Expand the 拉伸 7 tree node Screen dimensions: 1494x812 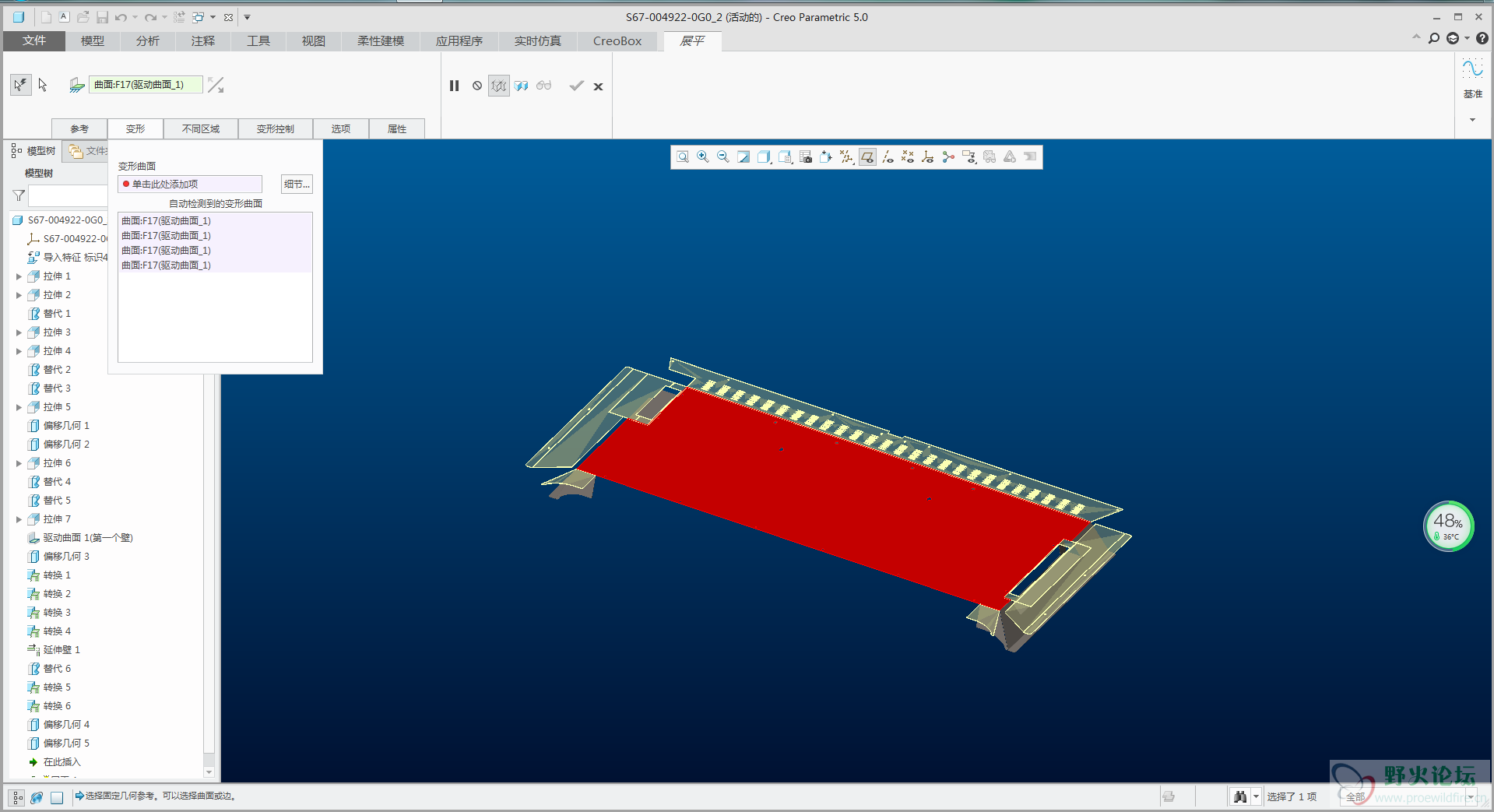tap(19, 519)
